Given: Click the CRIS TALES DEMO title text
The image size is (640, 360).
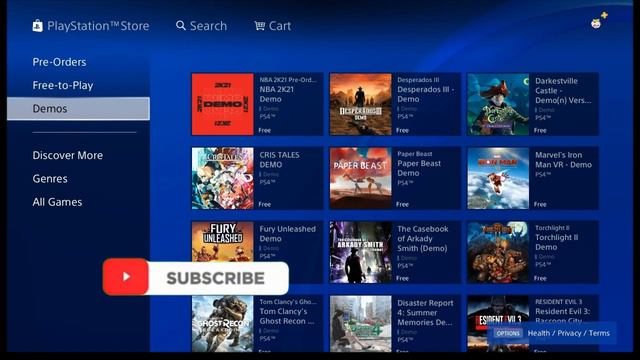Looking at the screenshot, I should tap(279, 160).
